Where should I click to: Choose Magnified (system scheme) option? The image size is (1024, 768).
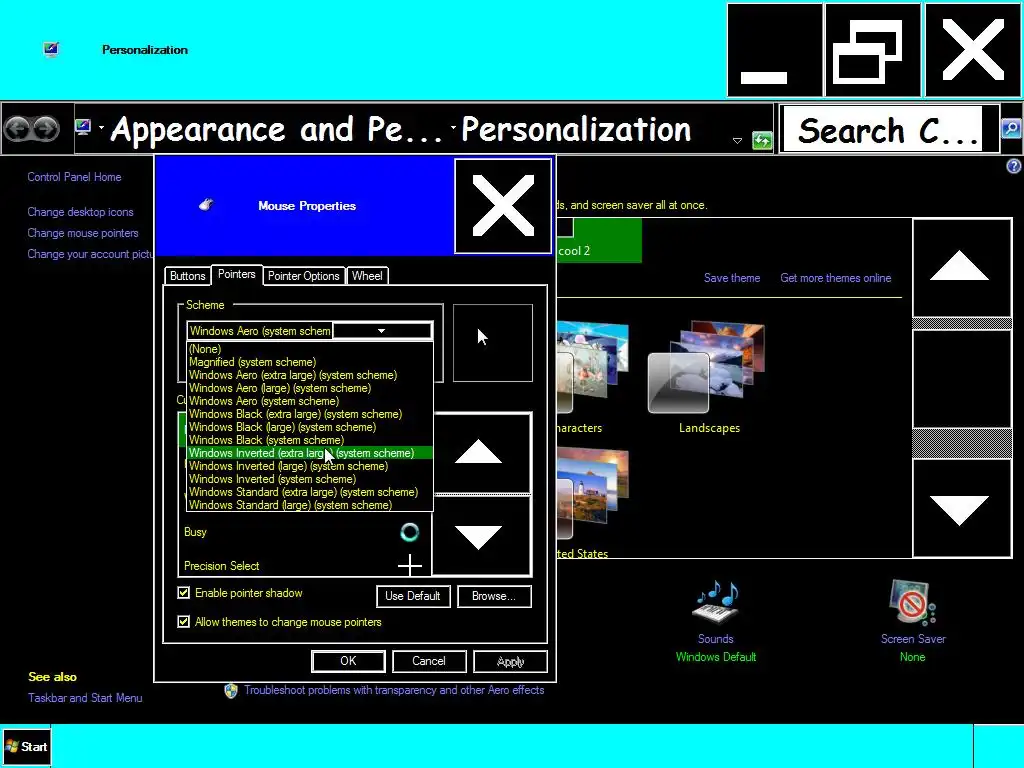310,362
